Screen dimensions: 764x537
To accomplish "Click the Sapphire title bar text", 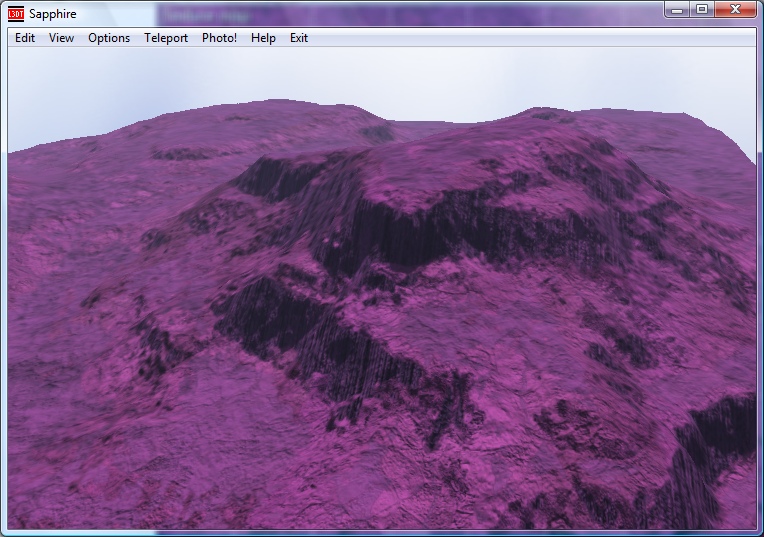I will [53, 14].
